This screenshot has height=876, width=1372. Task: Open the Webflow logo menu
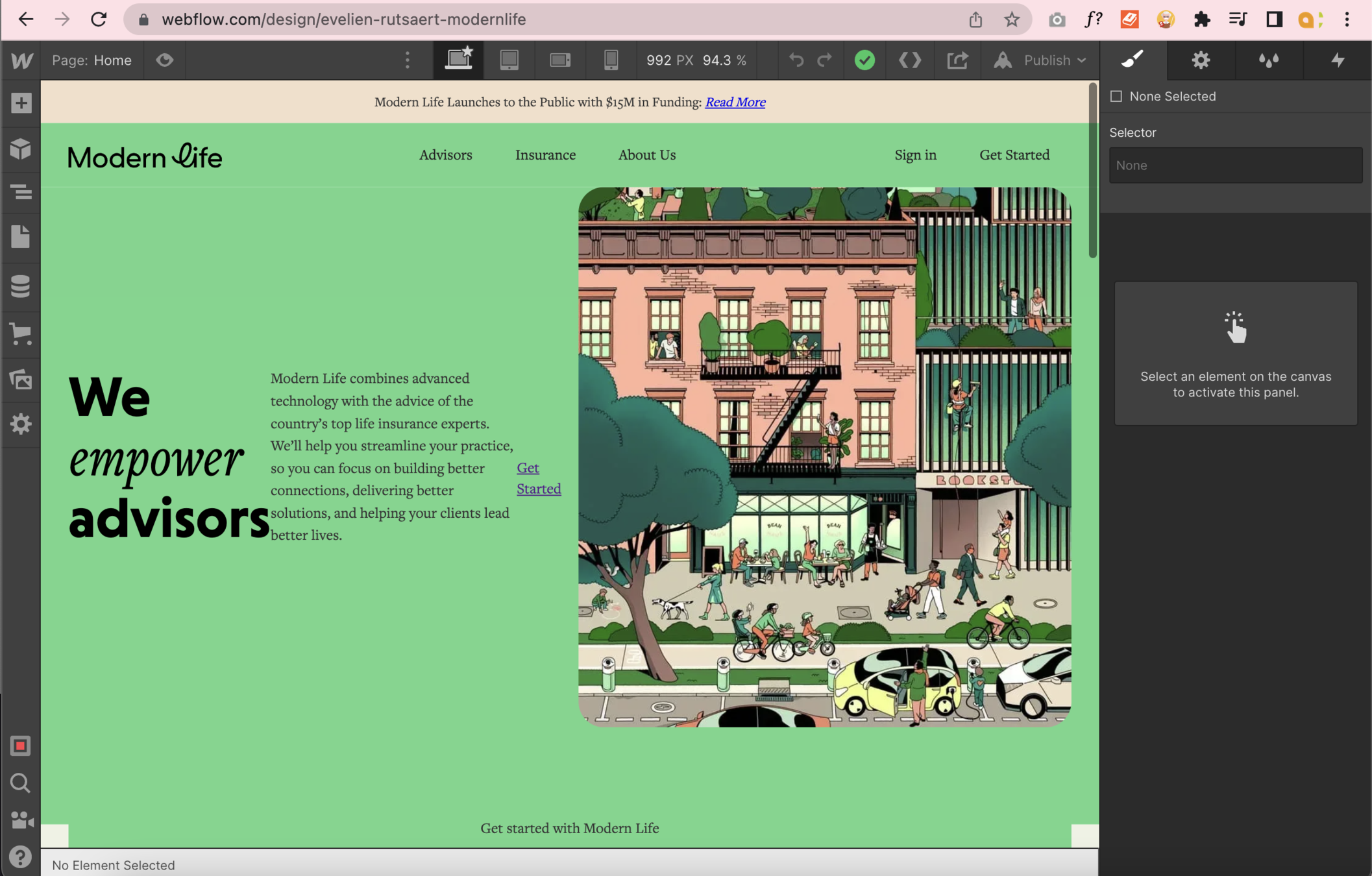click(x=21, y=60)
